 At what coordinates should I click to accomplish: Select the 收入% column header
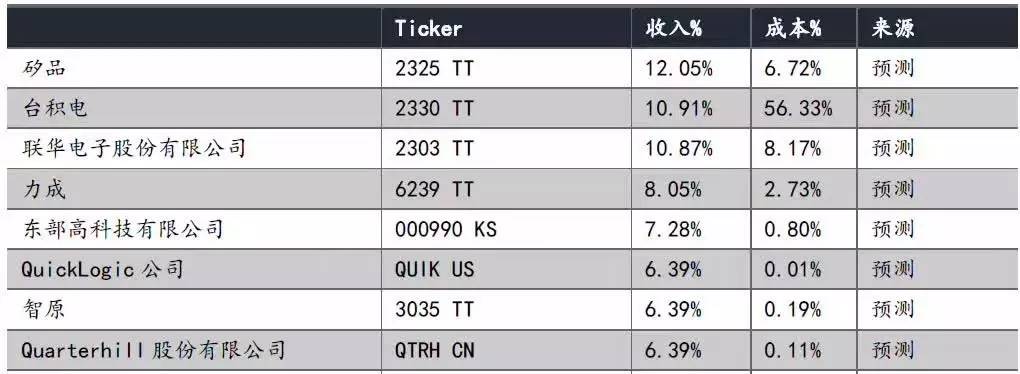pos(674,28)
